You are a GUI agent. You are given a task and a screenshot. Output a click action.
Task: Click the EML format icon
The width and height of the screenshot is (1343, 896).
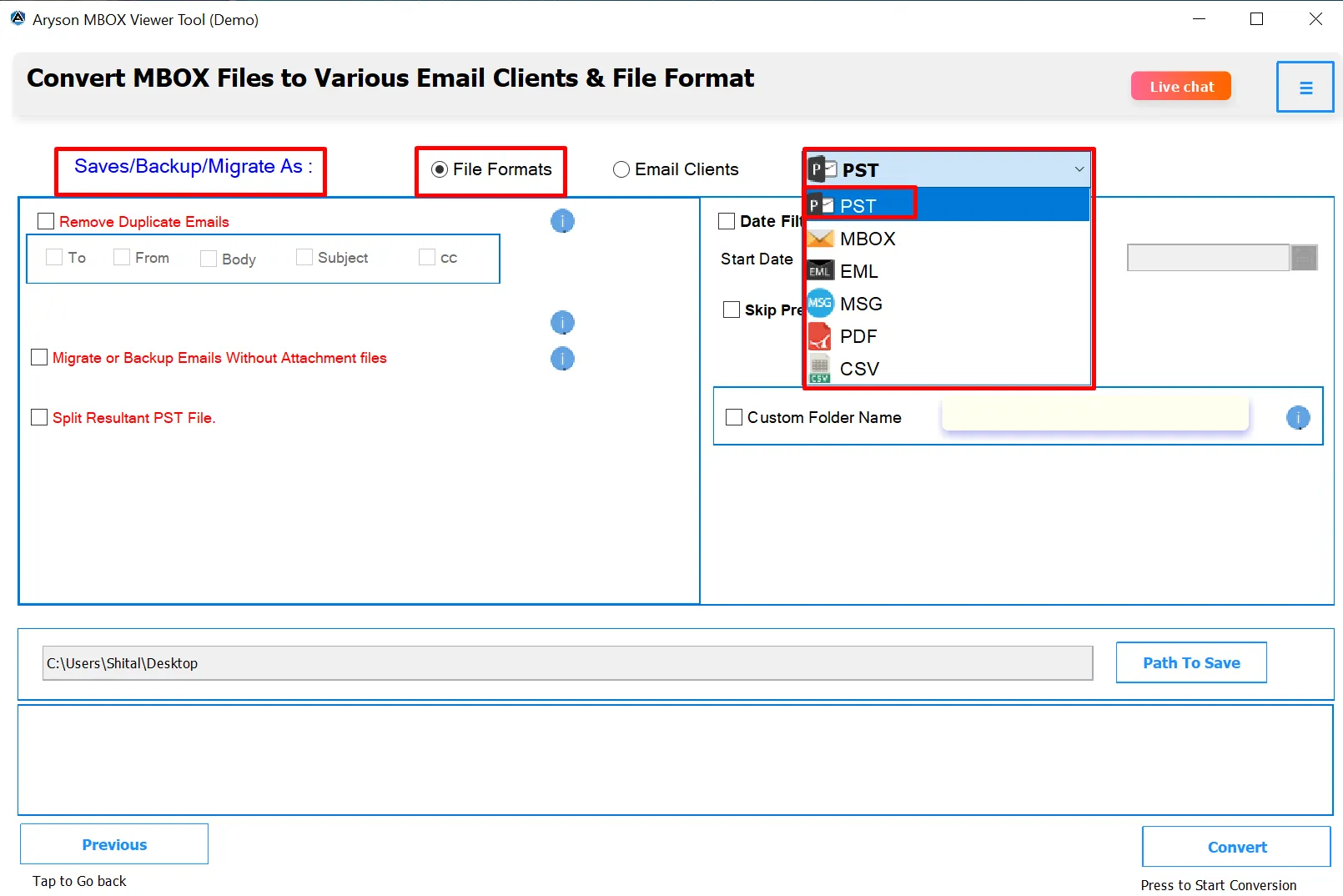[x=820, y=270]
